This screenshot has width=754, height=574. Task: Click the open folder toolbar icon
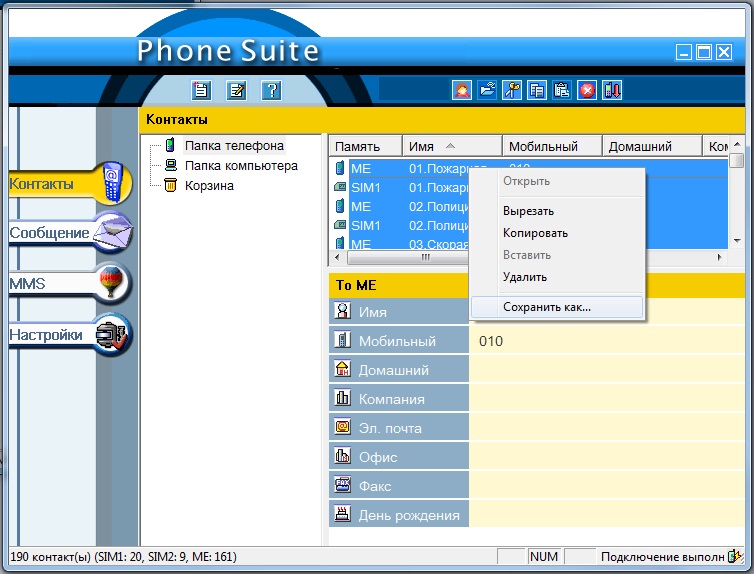(x=487, y=90)
